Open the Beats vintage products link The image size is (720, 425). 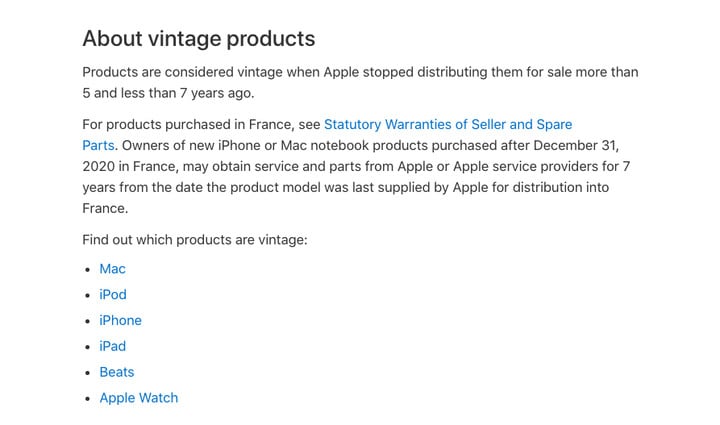116,372
